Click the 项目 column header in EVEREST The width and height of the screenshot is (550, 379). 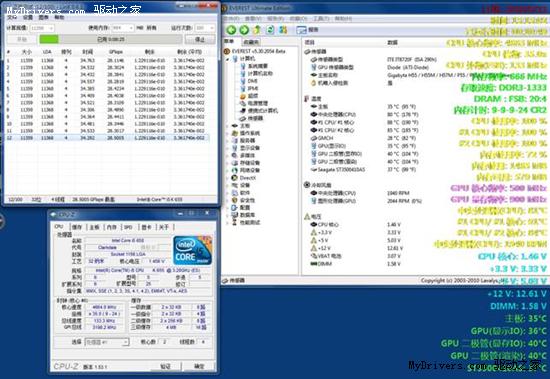310,42
